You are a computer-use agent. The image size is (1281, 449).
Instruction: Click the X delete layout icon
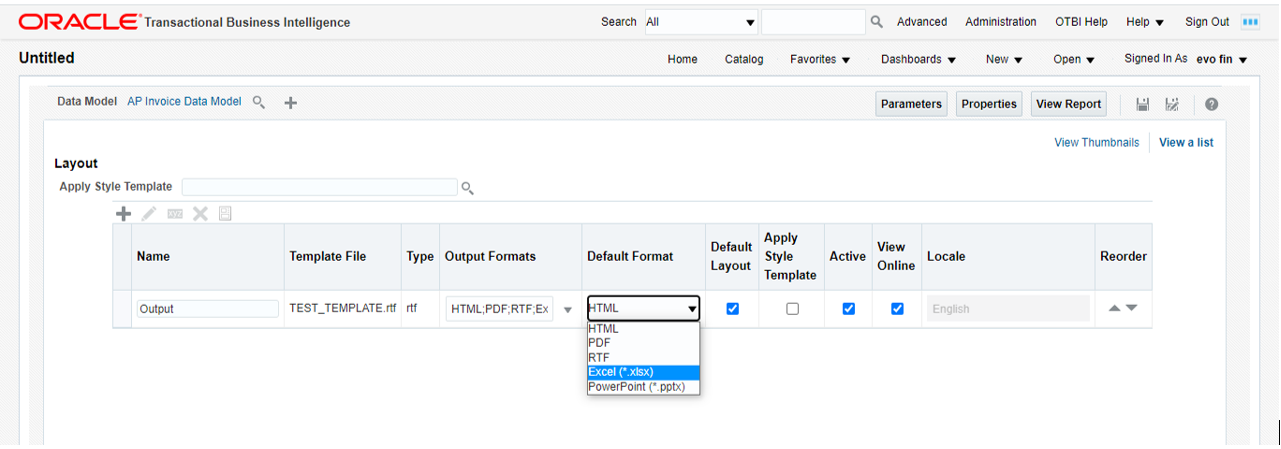click(x=200, y=213)
